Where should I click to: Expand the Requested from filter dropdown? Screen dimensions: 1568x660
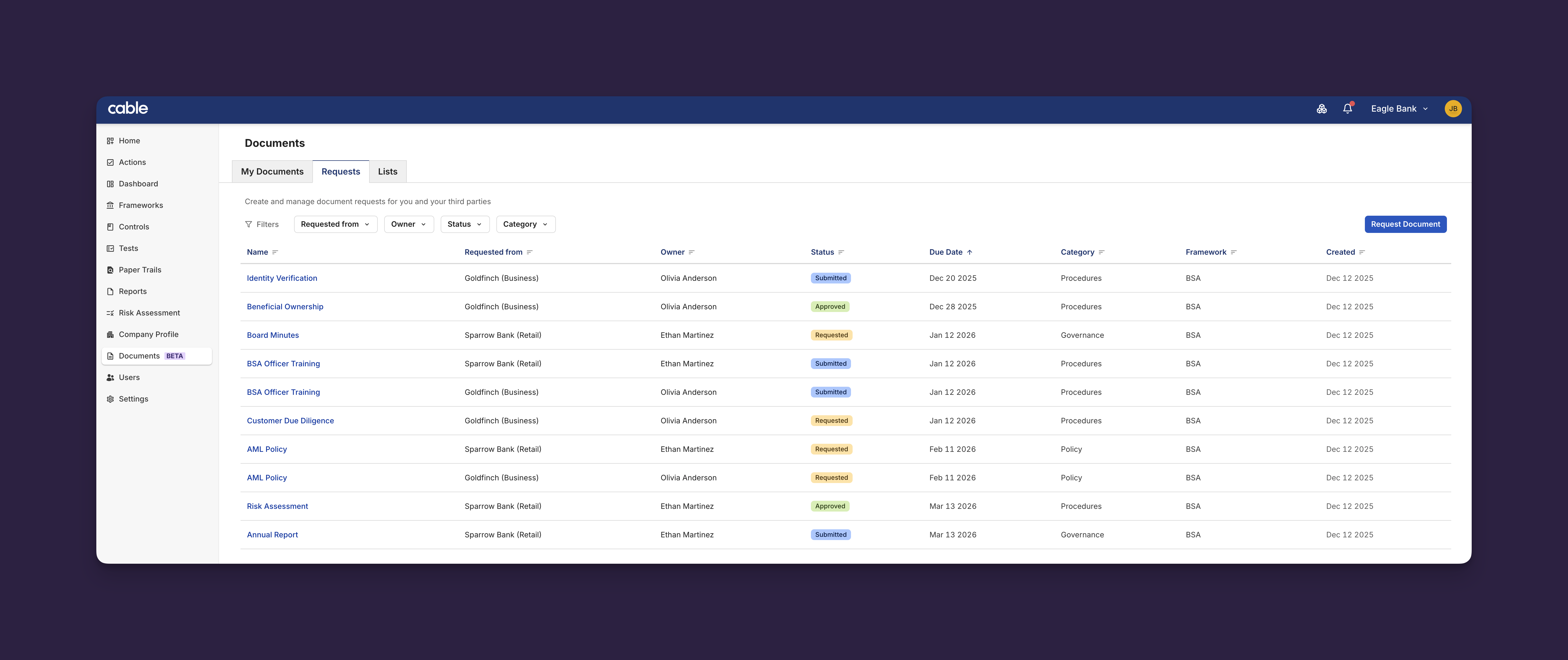click(336, 225)
